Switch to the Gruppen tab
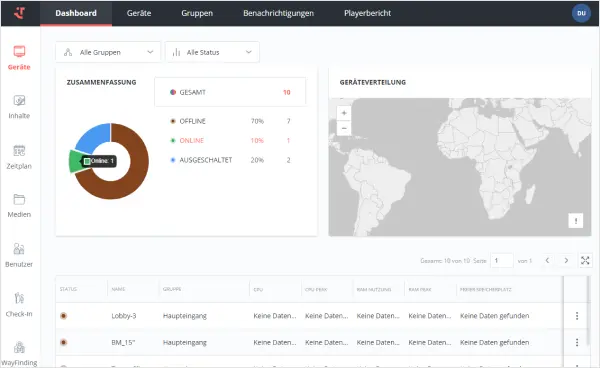This screenshot has height=368, width=600. pos(197,13)
